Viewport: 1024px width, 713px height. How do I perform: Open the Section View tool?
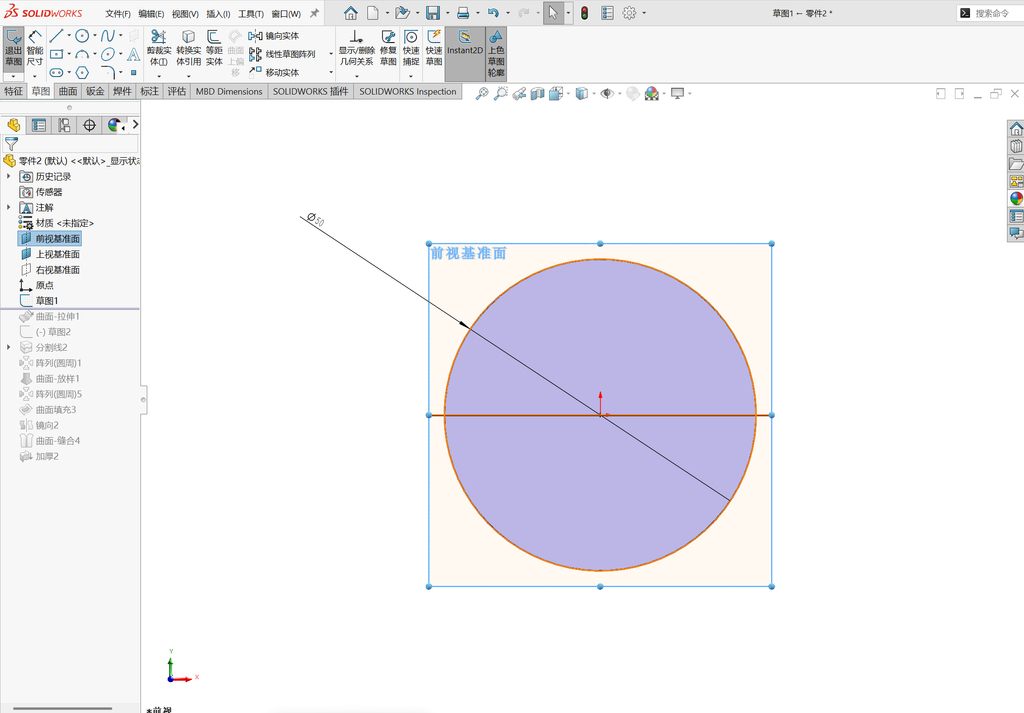[537, 94]
